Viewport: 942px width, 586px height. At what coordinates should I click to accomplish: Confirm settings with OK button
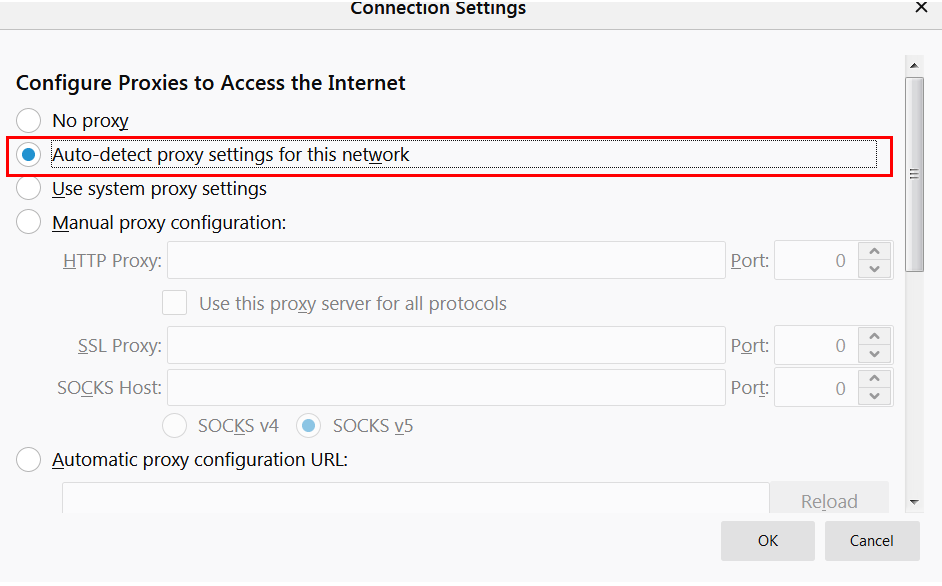click(768, 541)
